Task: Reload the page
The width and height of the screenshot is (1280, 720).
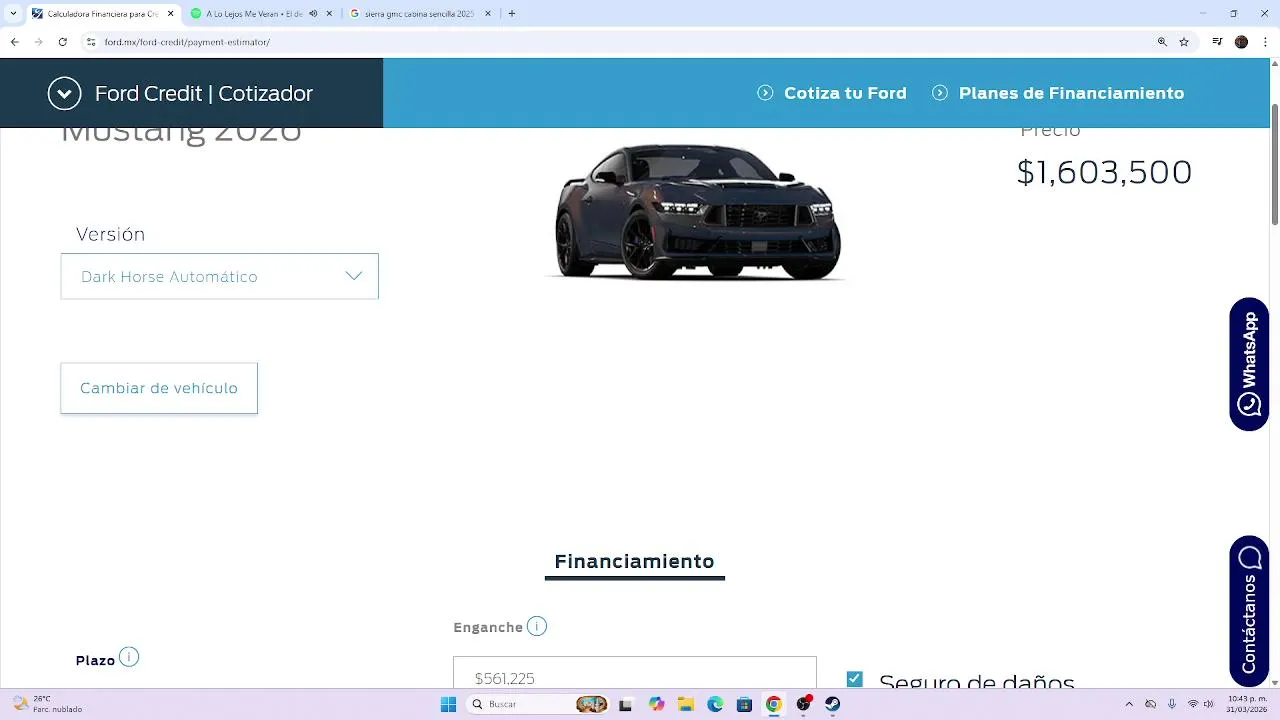Action: [x=63, y=42]
